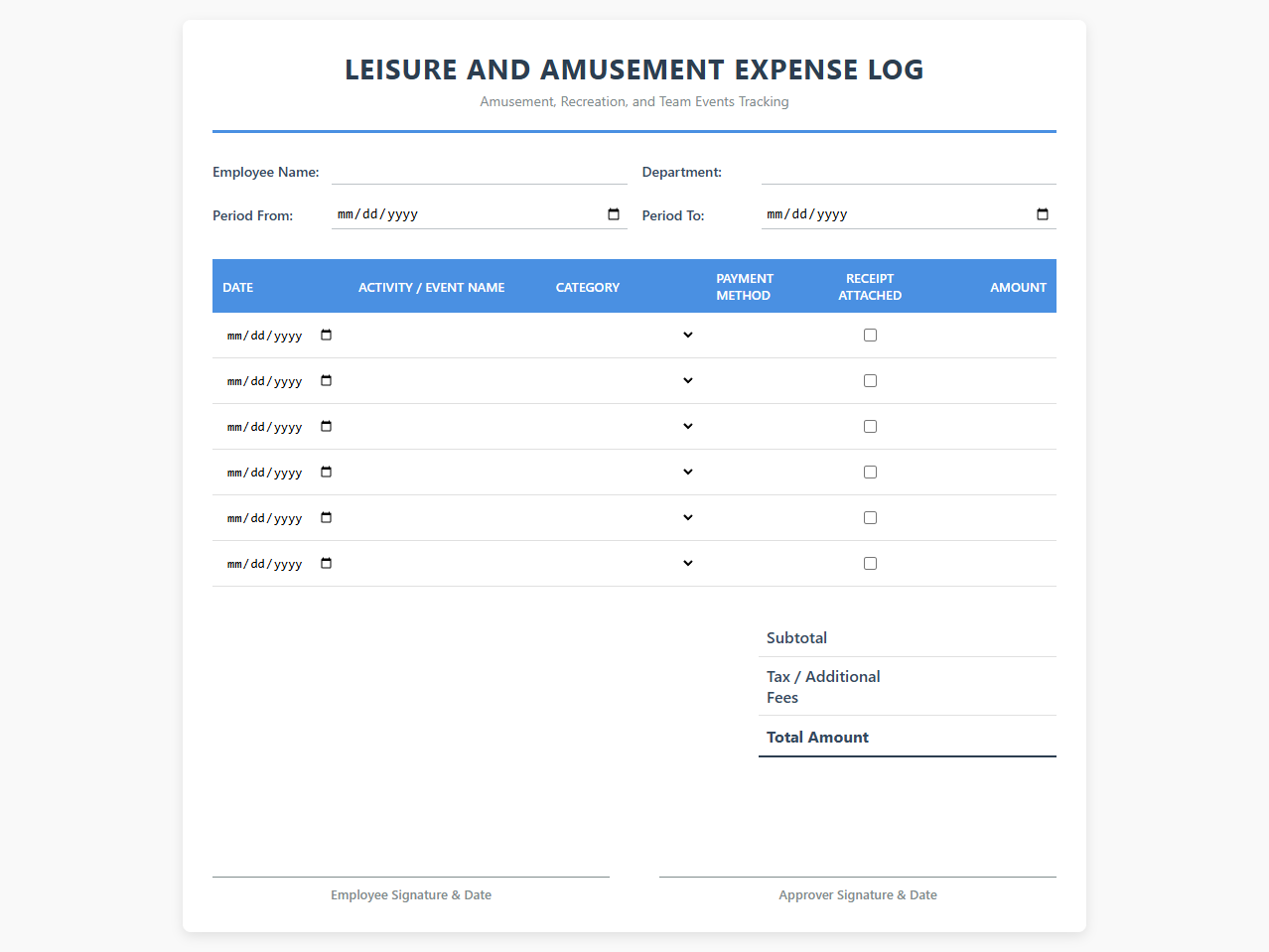Click the Subtotal label
Image resolution: width=1269 pixels, height=952 pixels.
[796, 638]
